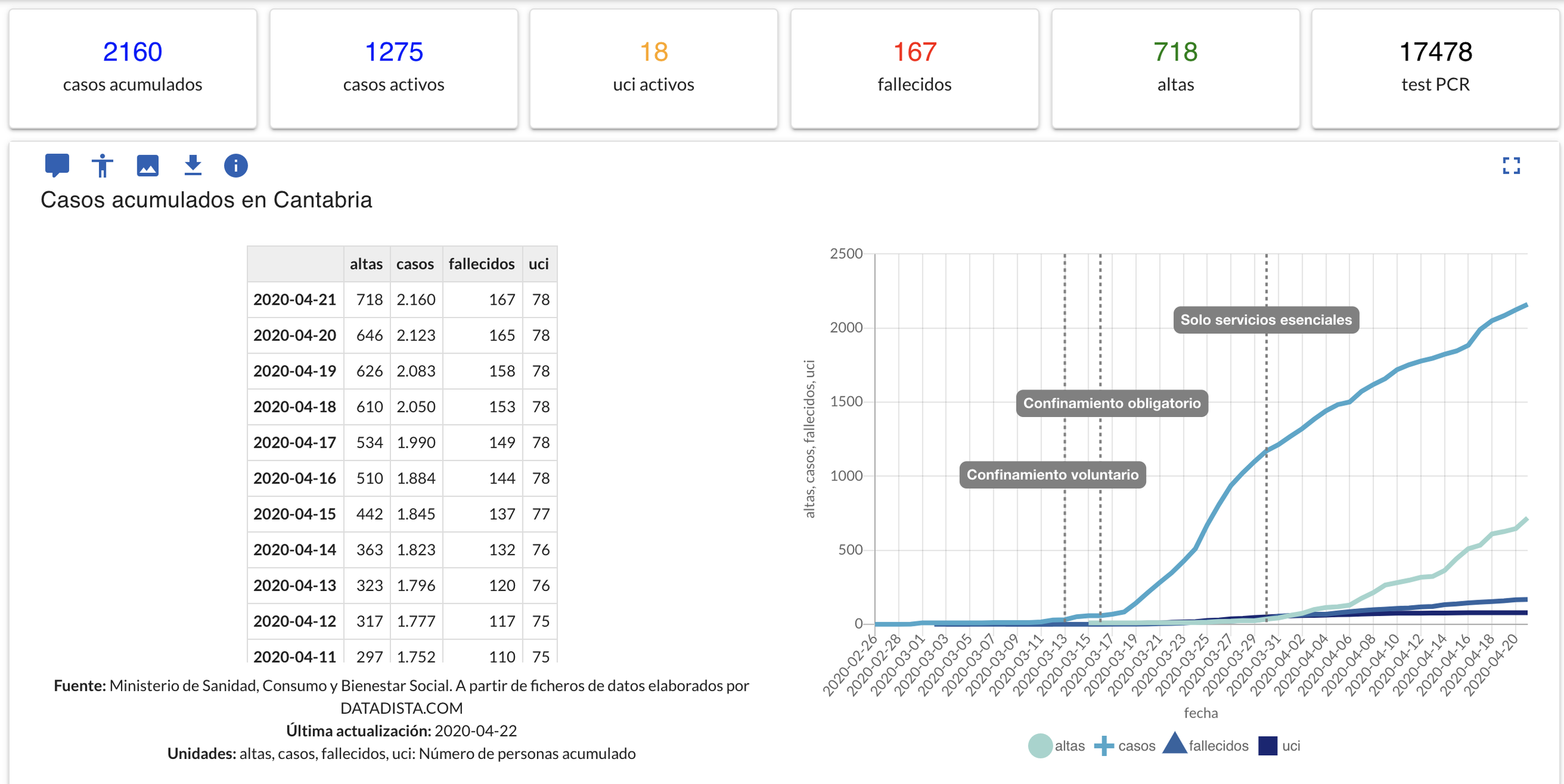Select the 1275 casos activos card

coord(393,68)
